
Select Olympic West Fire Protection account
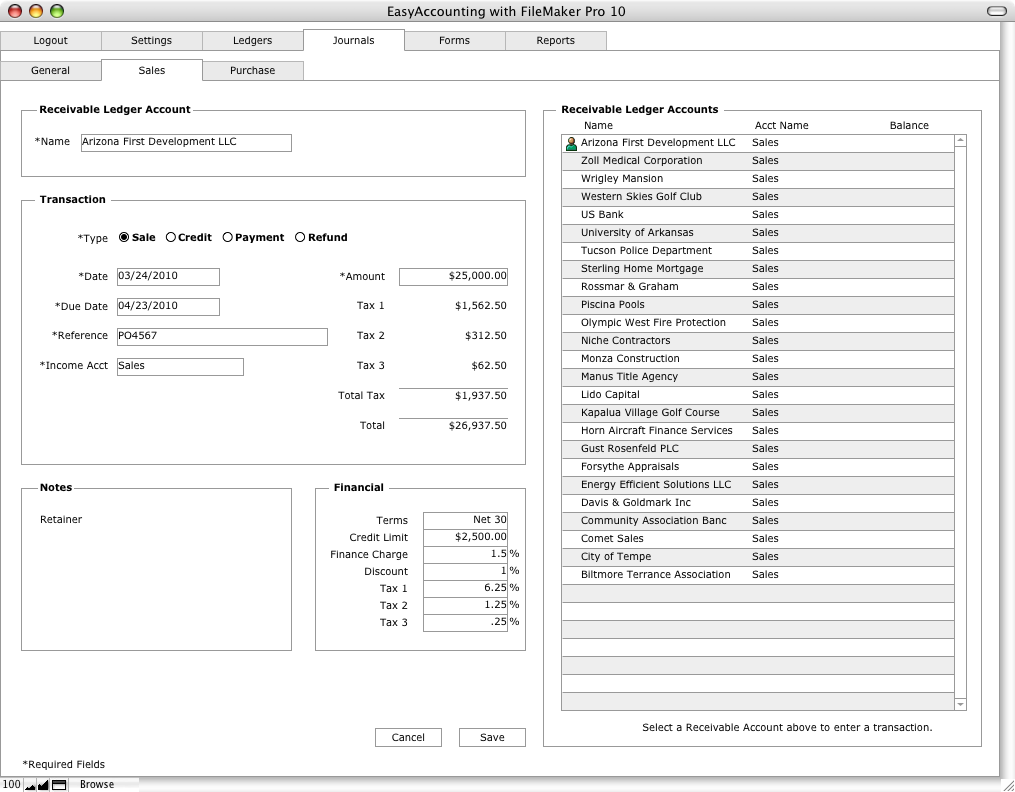[758, 323]
